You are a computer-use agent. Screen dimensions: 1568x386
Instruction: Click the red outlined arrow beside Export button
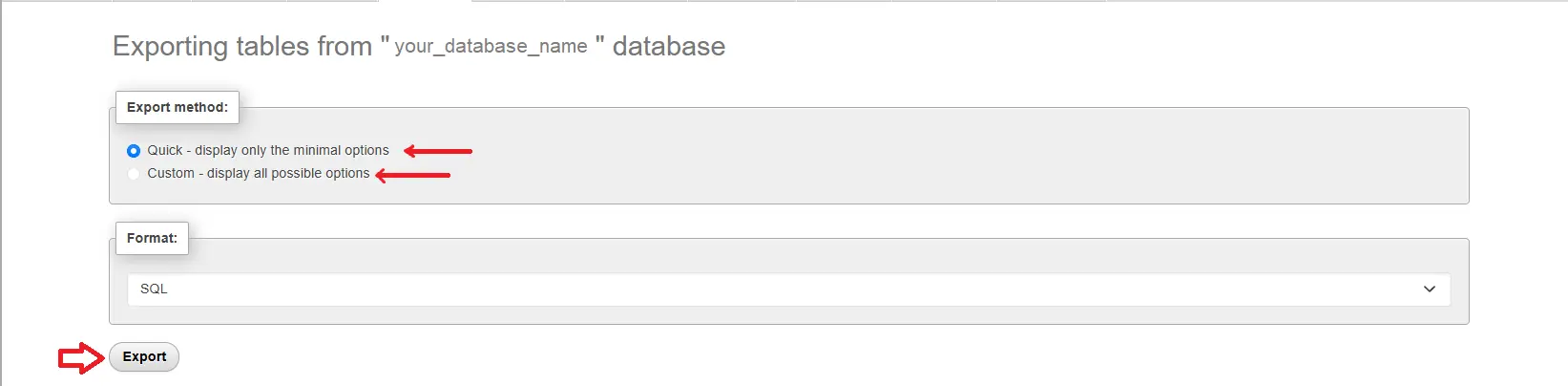click(81, 358)
